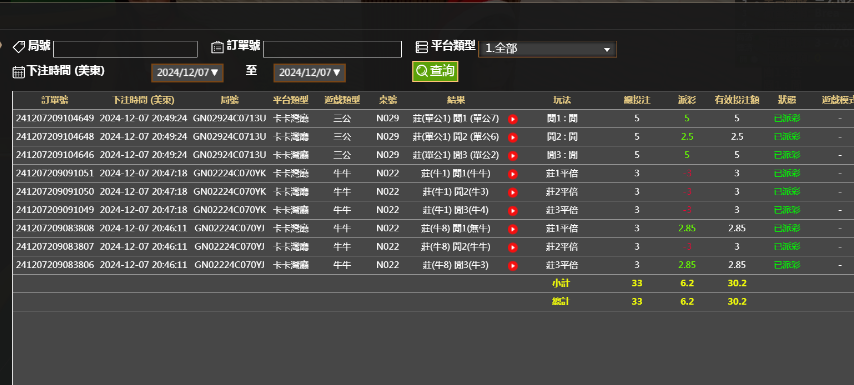The width and height of the screenshot is (854, 385).
Task: Select order number 241207209091050
Action: click(x=55, y=192)
